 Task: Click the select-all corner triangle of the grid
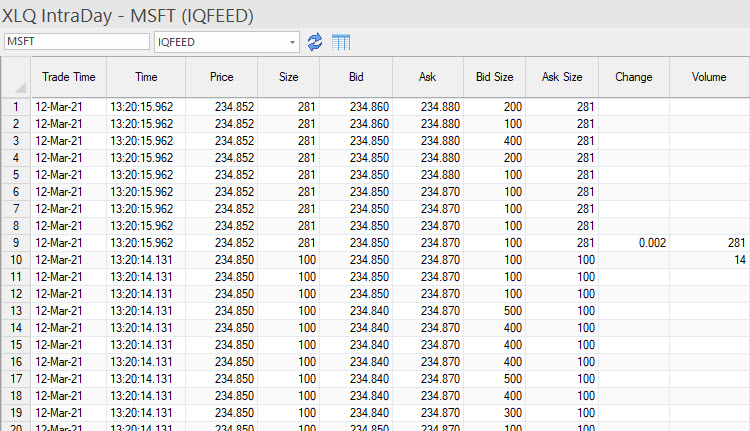[16, 77]
